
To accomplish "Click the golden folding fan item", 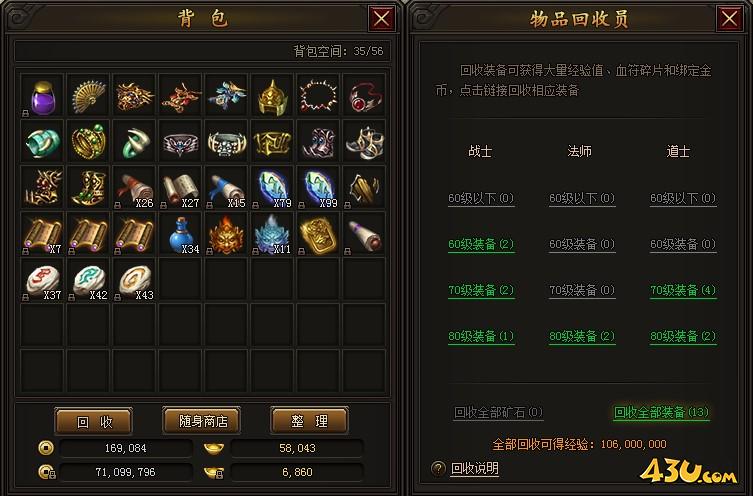I will tap(88, 96).
